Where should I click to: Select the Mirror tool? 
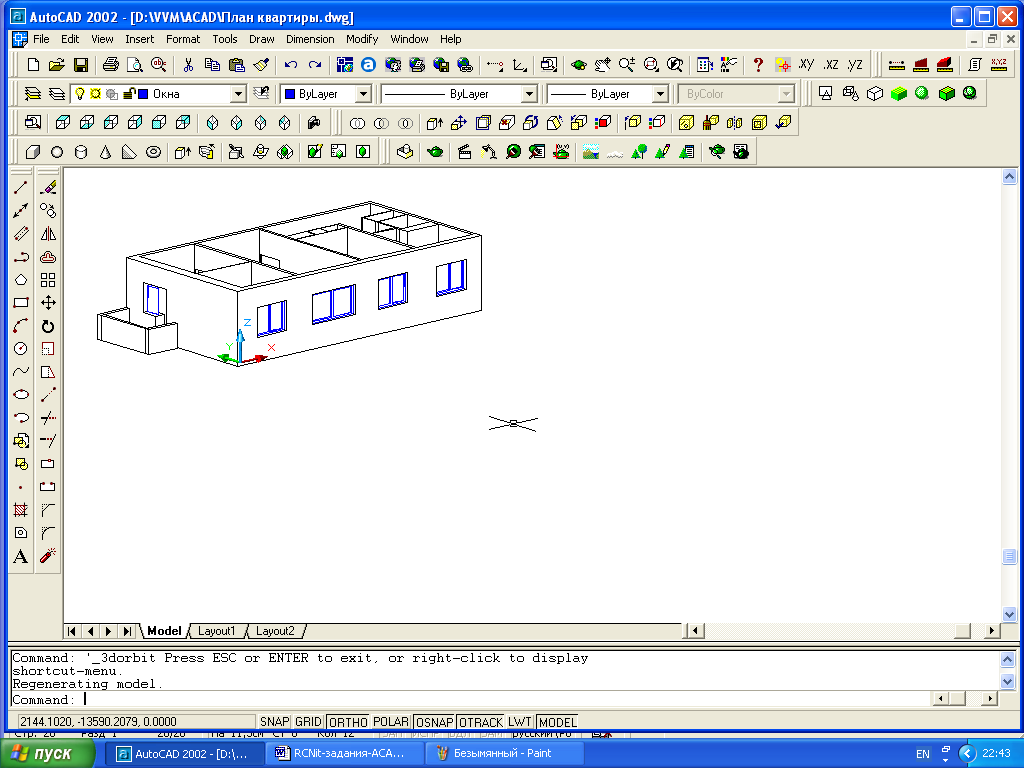48,234
